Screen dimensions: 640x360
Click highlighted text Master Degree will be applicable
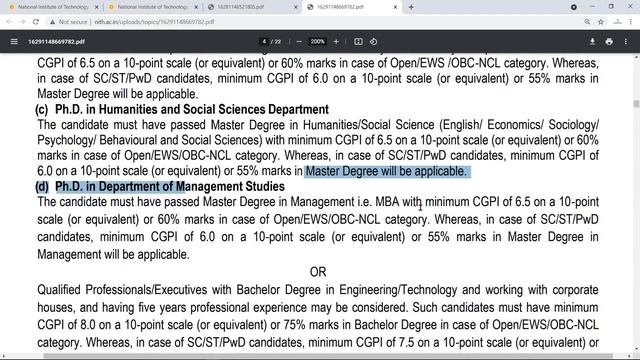click(386, 171)
